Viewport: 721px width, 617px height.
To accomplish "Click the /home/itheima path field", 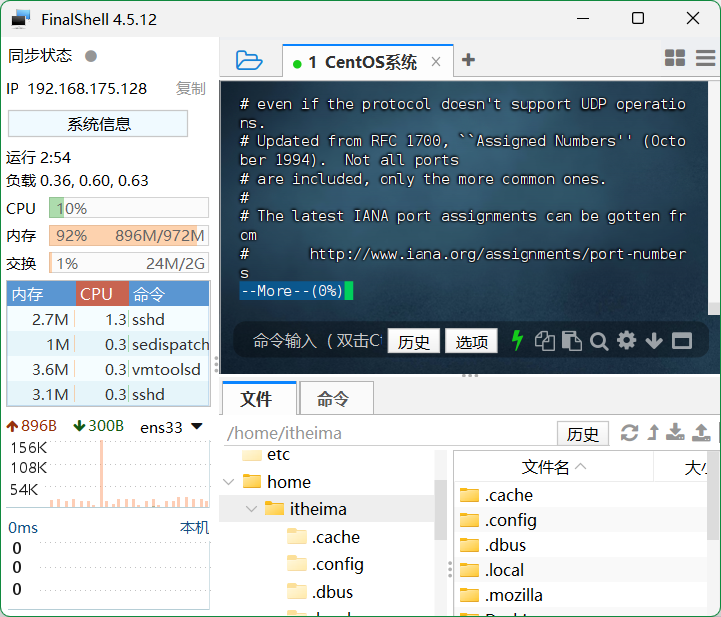I will coord(389,433).
